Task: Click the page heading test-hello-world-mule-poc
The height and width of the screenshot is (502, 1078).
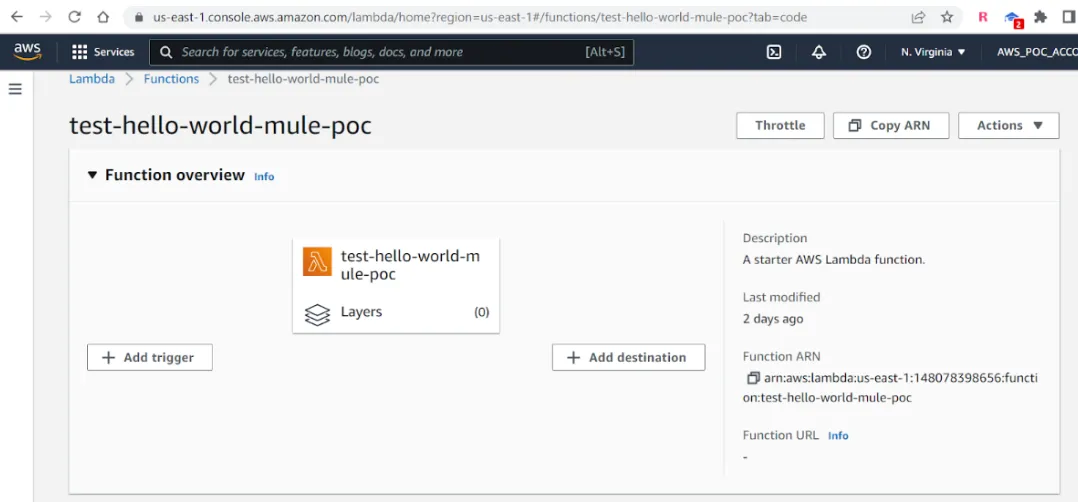Action: (x=221, y=126)
